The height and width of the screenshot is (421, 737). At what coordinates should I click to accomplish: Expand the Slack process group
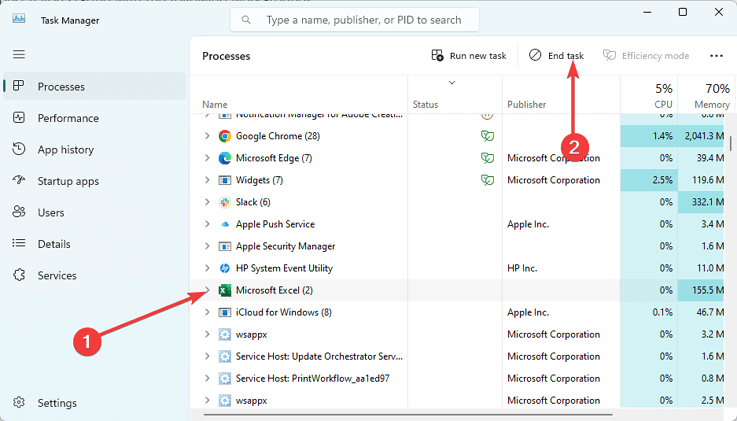coord(207,202)
